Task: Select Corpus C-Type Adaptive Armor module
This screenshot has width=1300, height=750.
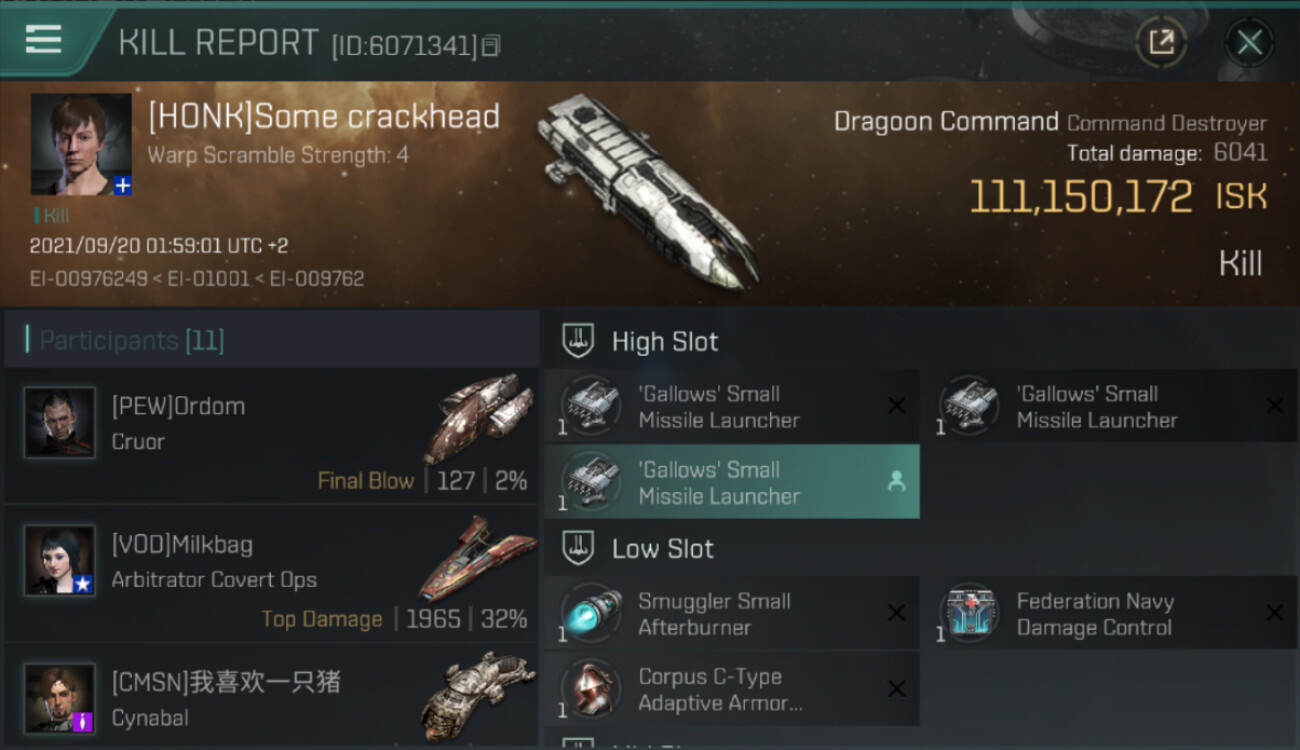Action: click(x=732, y=689)
